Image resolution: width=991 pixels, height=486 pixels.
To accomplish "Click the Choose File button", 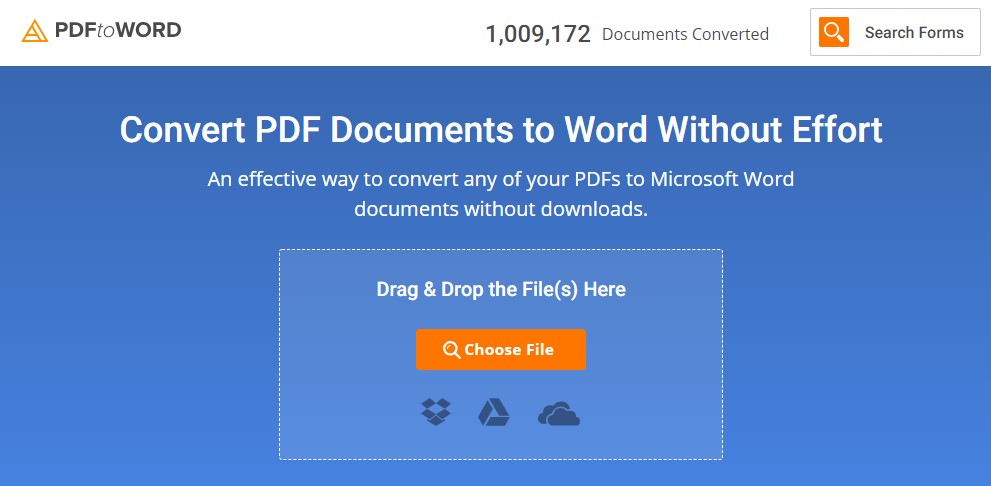I will click(501, 349).
